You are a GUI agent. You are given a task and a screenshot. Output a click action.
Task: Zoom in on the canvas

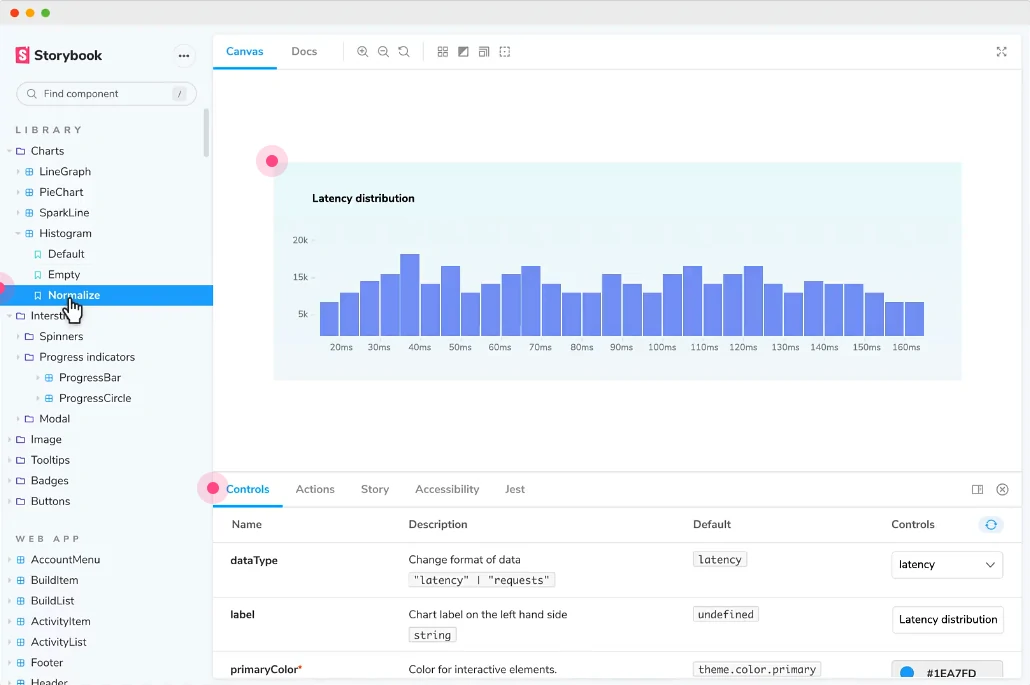363,52
